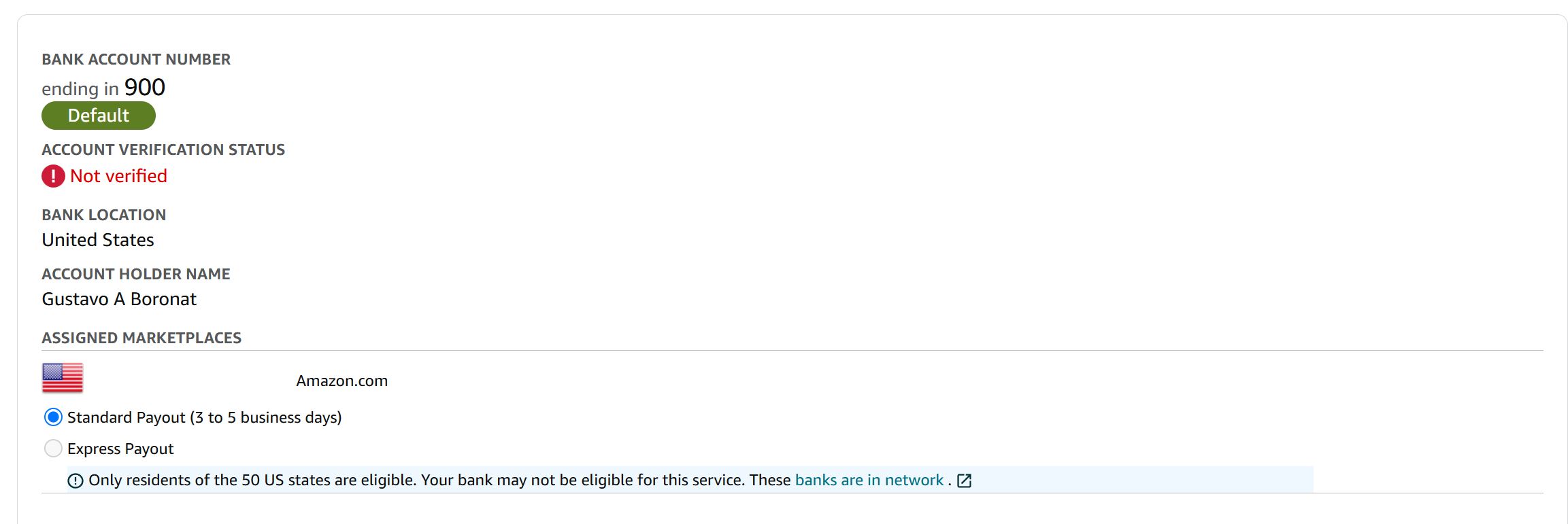Click the United States flag icon
The height and width of the screenshot is (524, 1568).
pos(63,378)
